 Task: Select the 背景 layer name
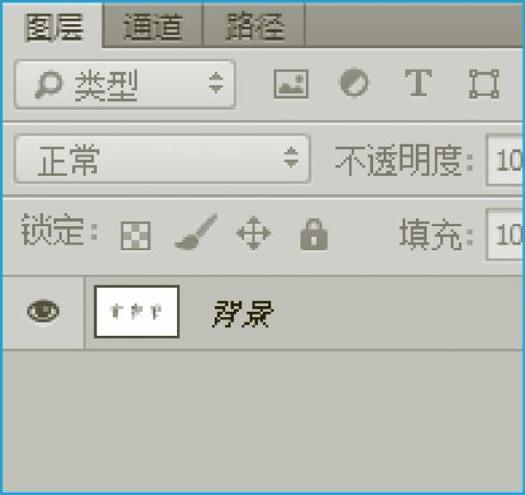pos(243,313)
